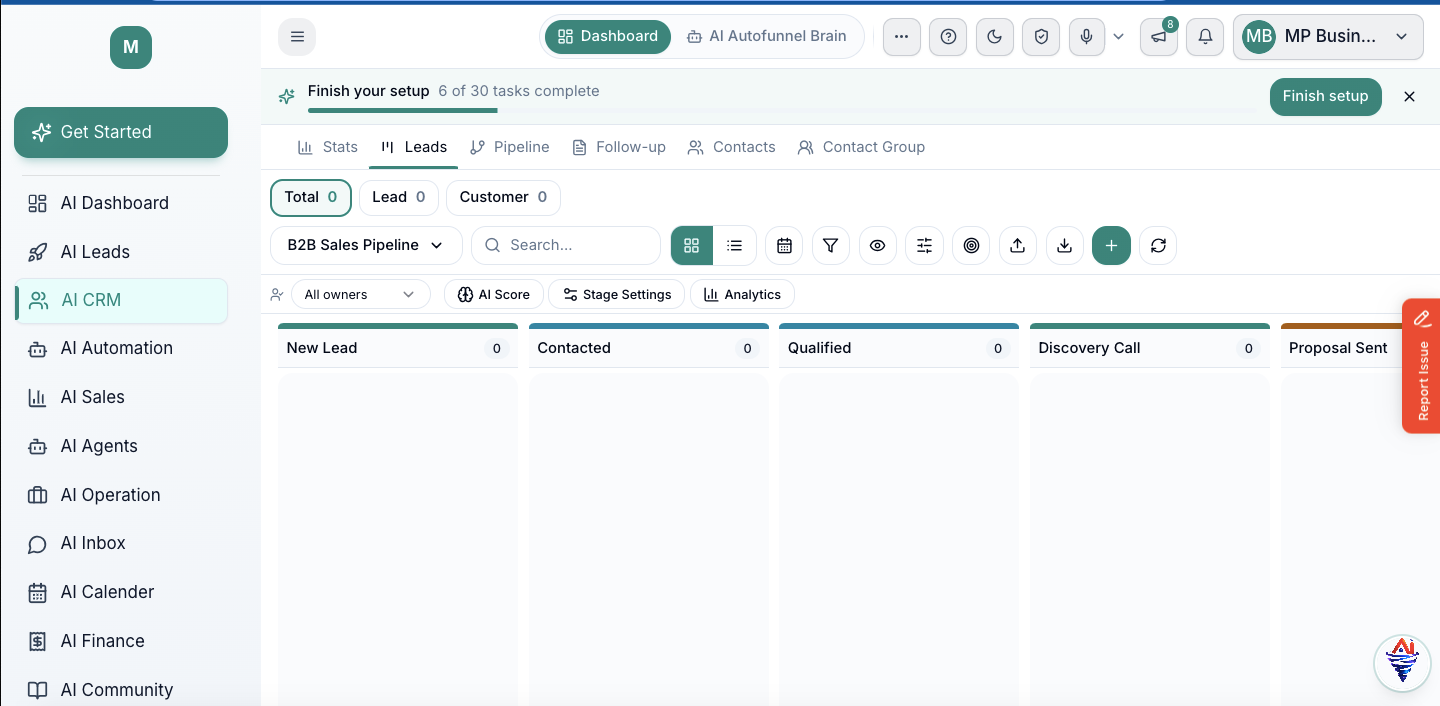Click the setup progress bar
The image size is (1440, 706).
coord(782,110)
